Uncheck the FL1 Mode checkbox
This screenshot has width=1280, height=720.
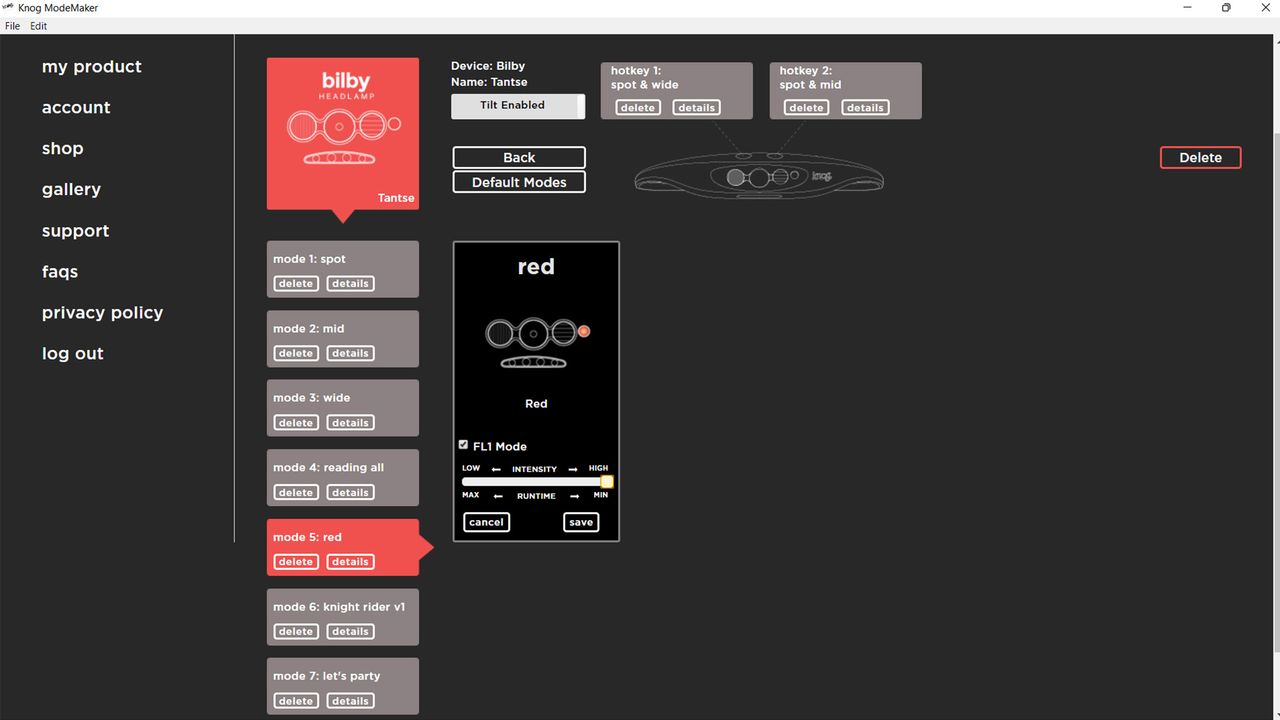click(463, 445)
